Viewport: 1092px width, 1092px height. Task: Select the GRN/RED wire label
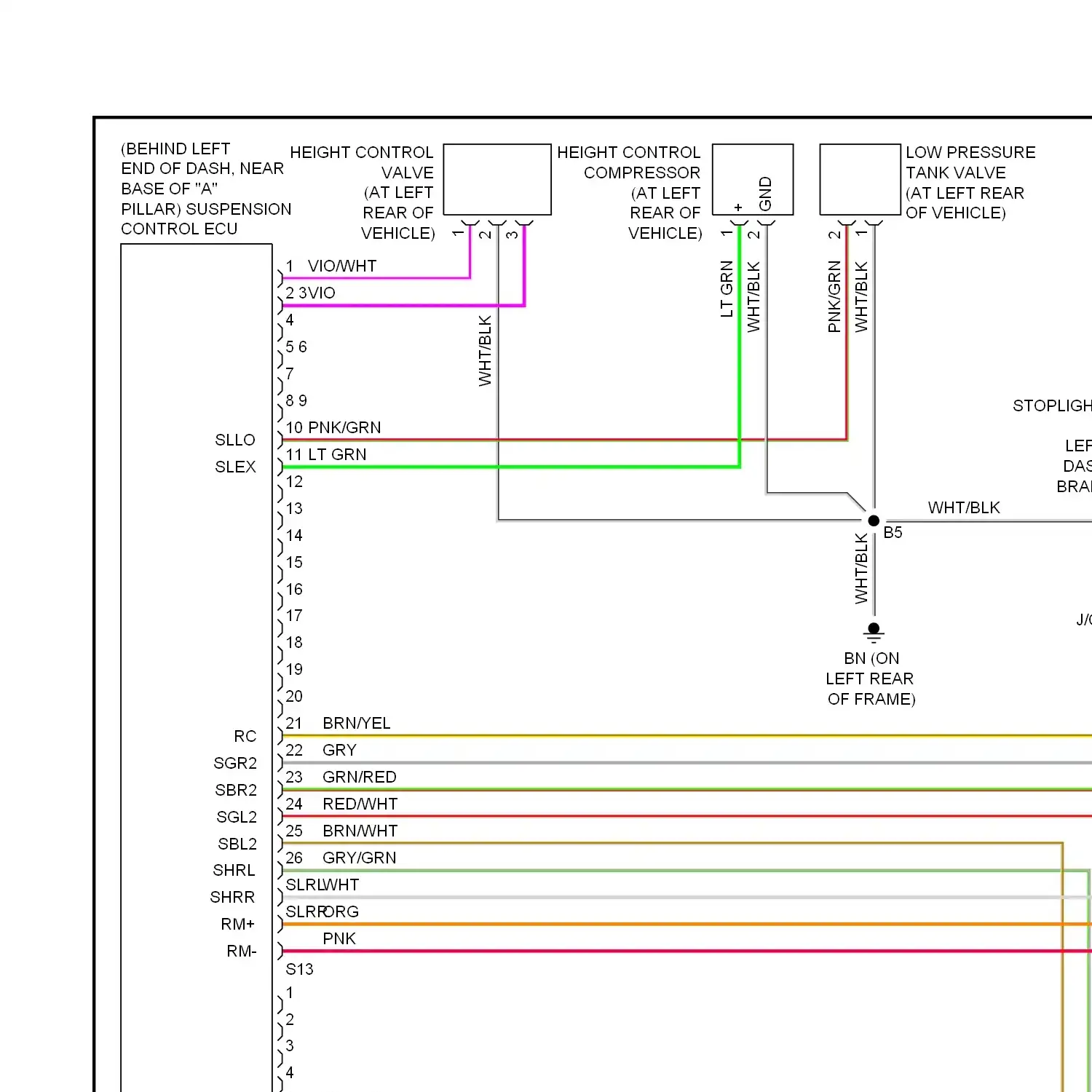click(x=360, y=777)
